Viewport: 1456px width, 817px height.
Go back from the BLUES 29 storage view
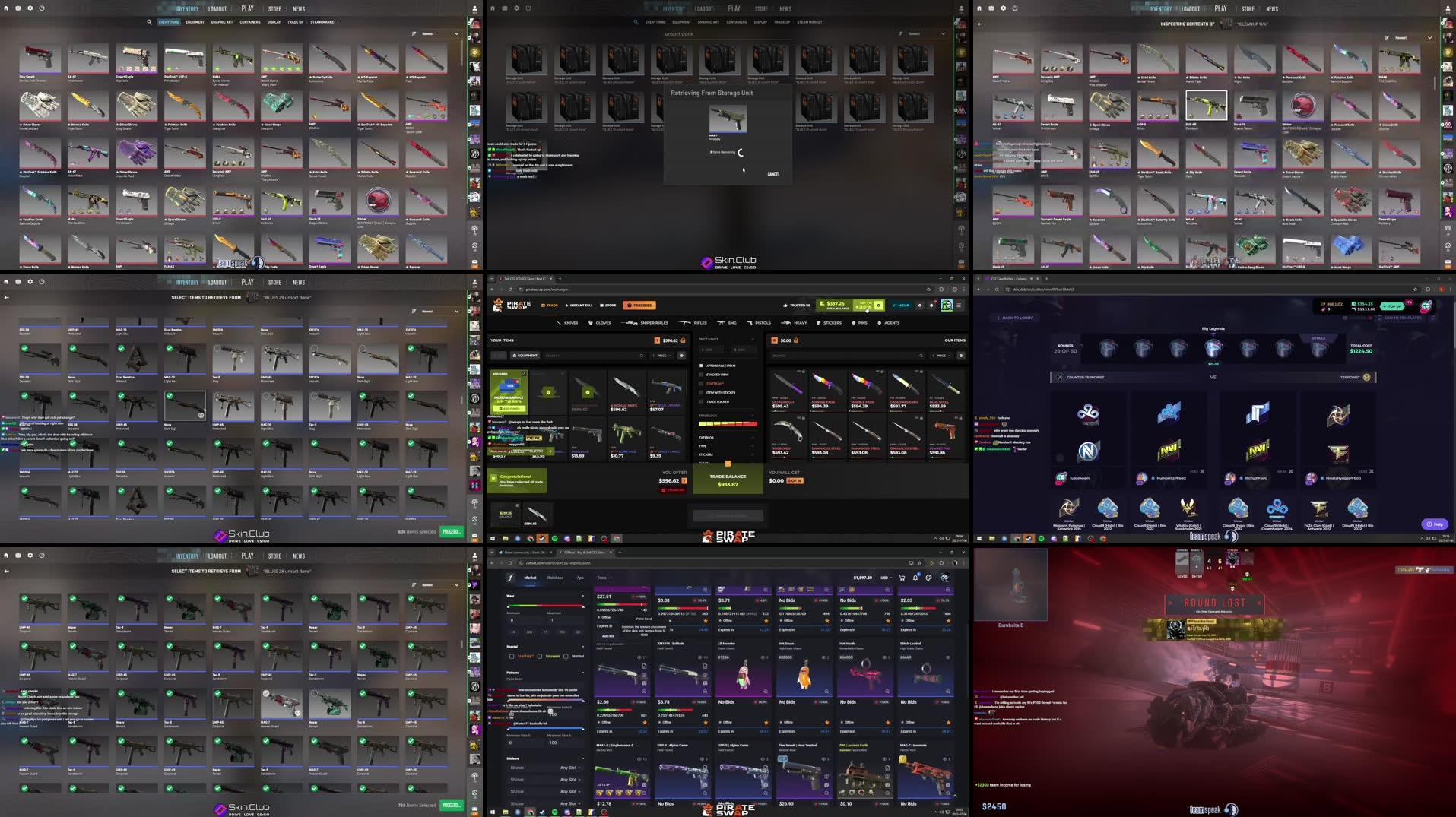[x=7, y=297]
